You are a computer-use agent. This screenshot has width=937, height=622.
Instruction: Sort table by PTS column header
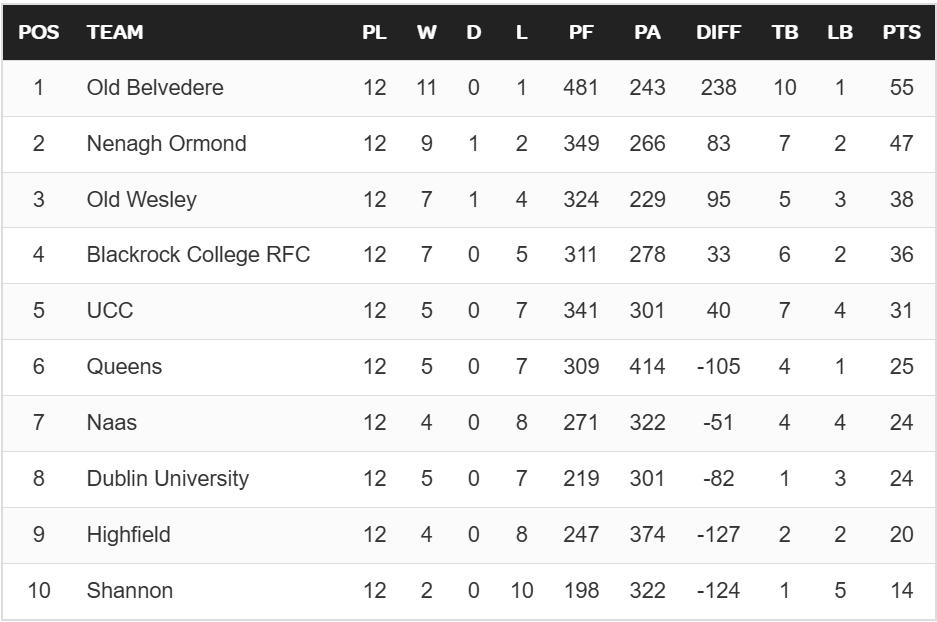[x=901, y=33]
